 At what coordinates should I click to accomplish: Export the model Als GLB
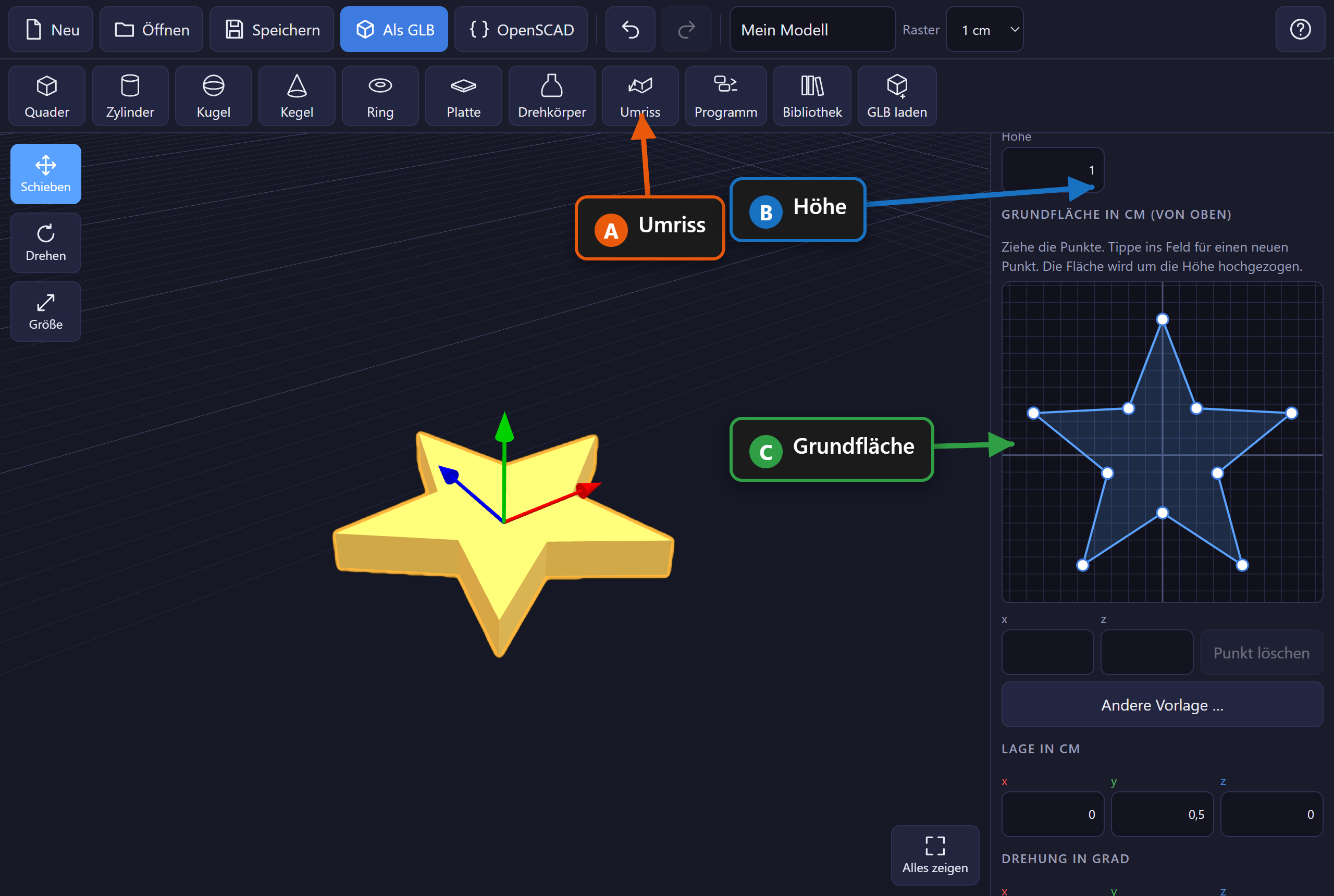pos(394,29)
